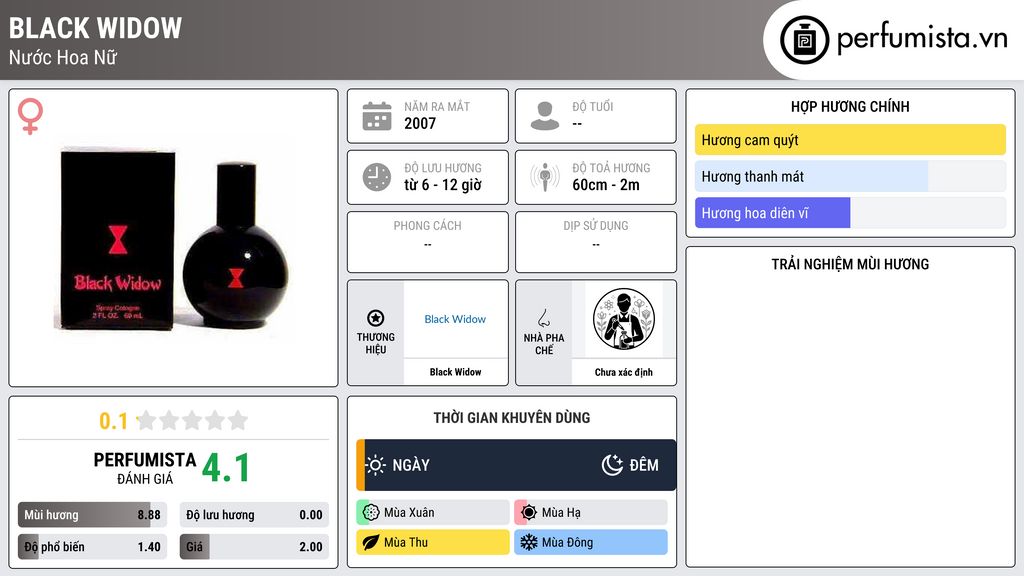
Task: Click the Hương cam quýt accord bar
Action: 850,140
